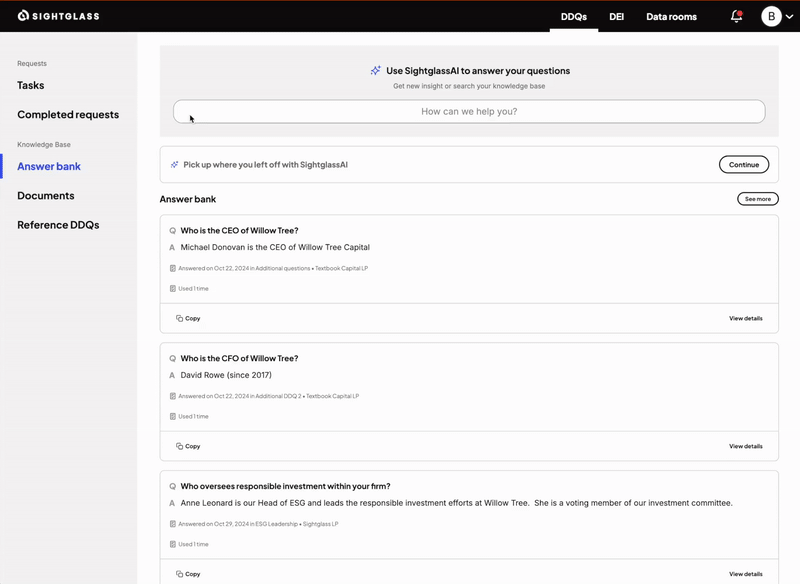The image size is (800, 584).
Task: Open Tasks in the sidebar
Action: coord(31,85)
